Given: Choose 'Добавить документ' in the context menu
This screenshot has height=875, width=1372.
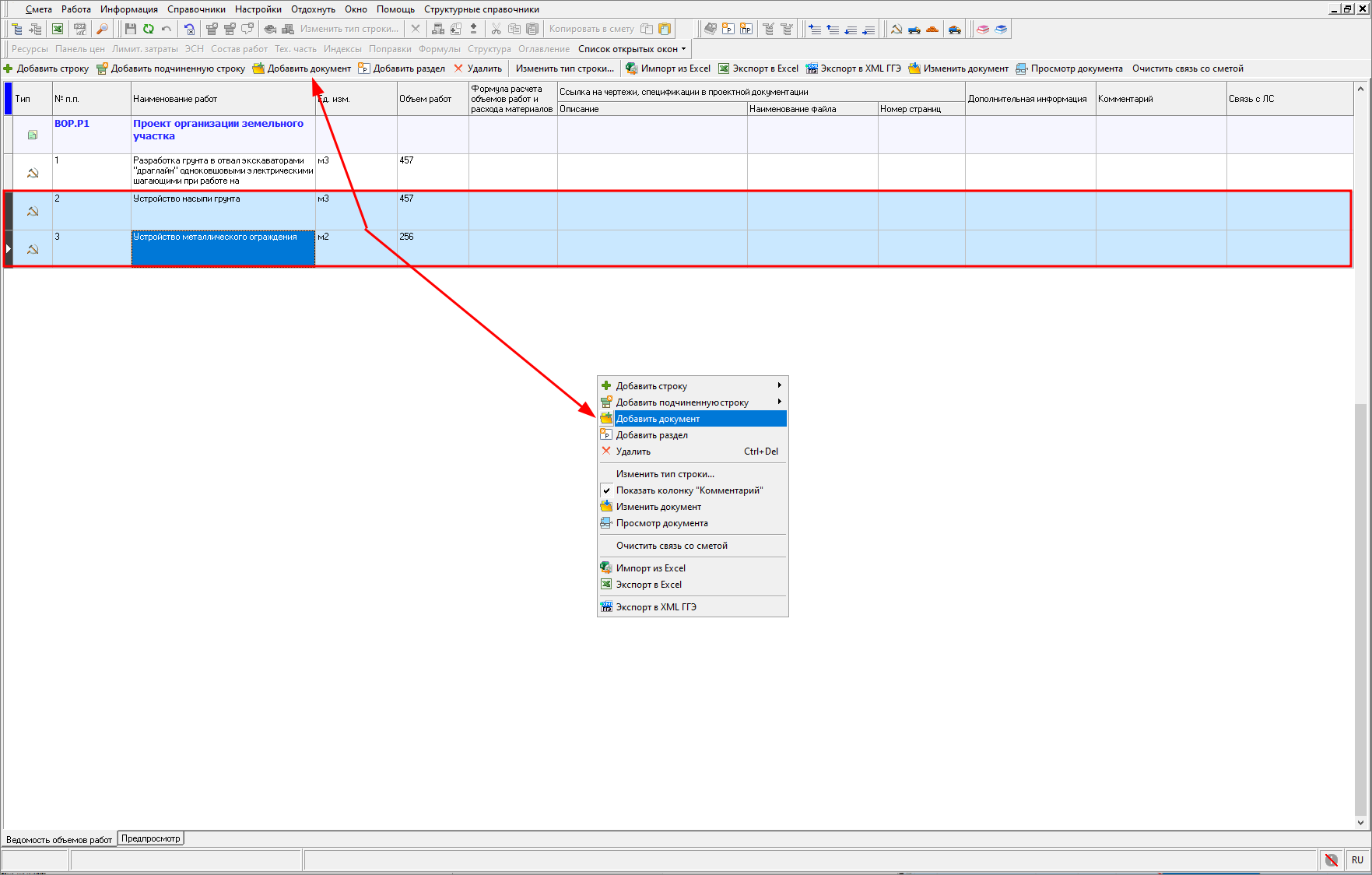Looking at the screenshot, I should coord(658,419).
